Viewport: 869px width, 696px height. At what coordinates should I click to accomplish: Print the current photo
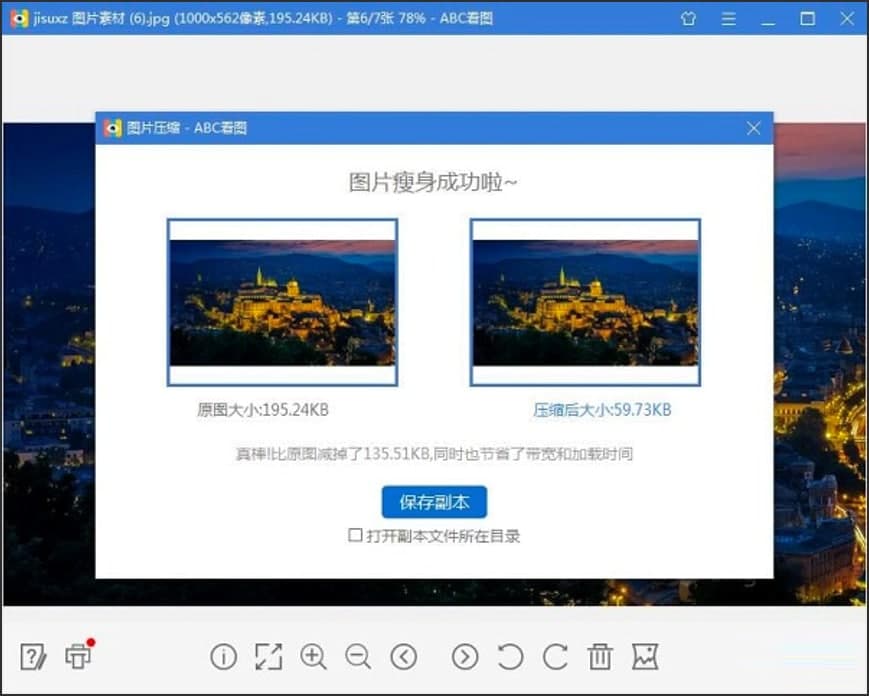(x=77, y=657)
